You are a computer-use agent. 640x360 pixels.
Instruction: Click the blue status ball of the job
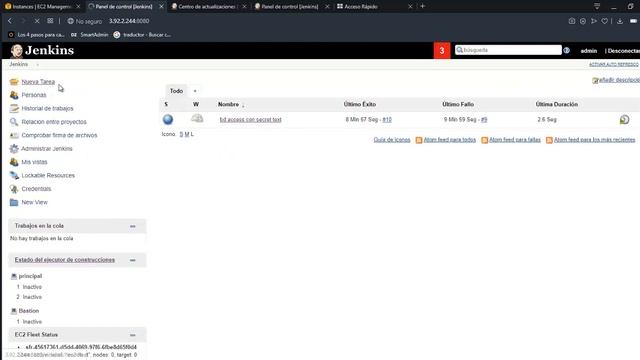click(x=168, y=119)
